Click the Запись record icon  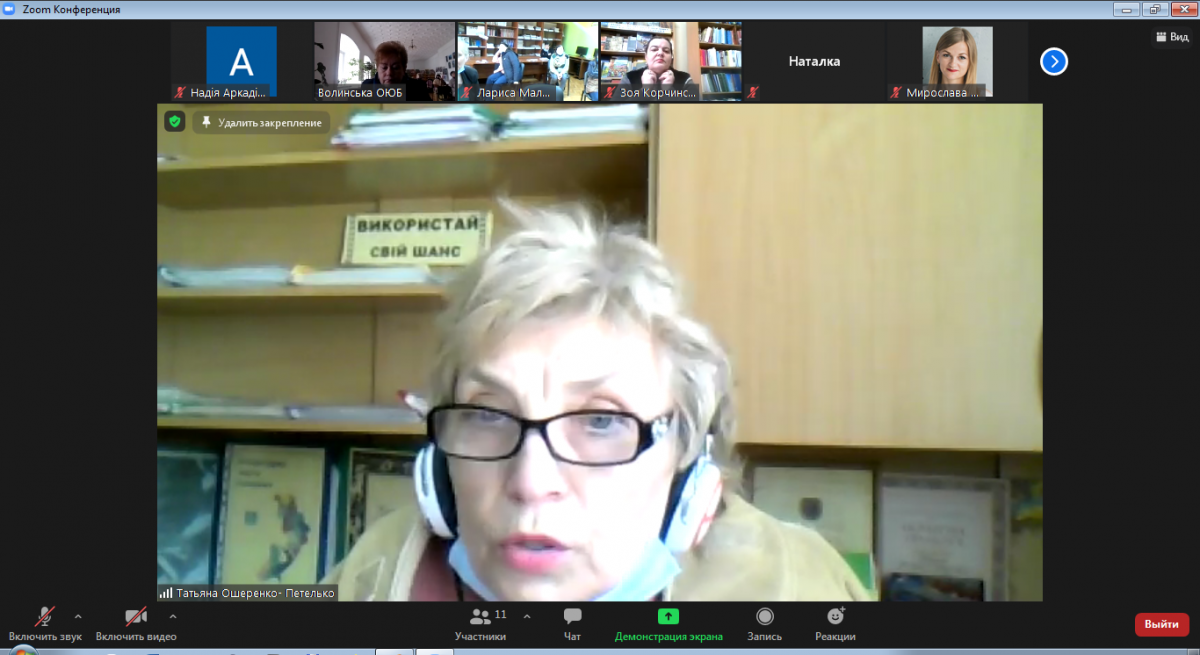tap(765, 623)
